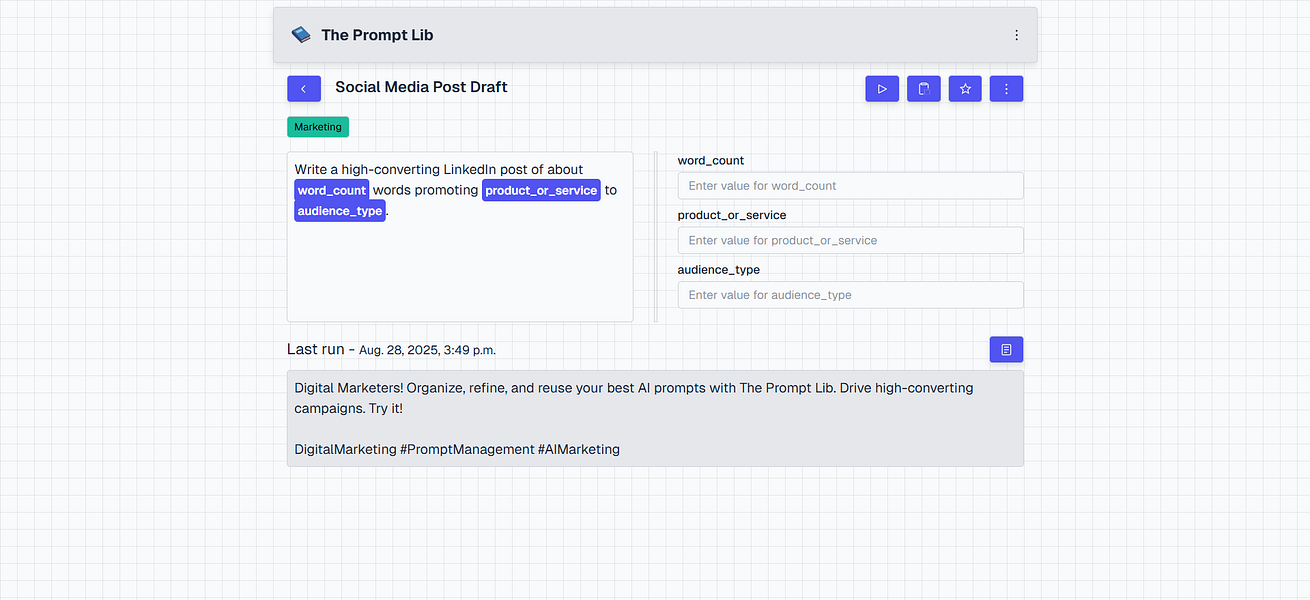1310x600 pixels.
Task: Click the audience_type chip in the prompt
Action: click(x=339, y=210)
